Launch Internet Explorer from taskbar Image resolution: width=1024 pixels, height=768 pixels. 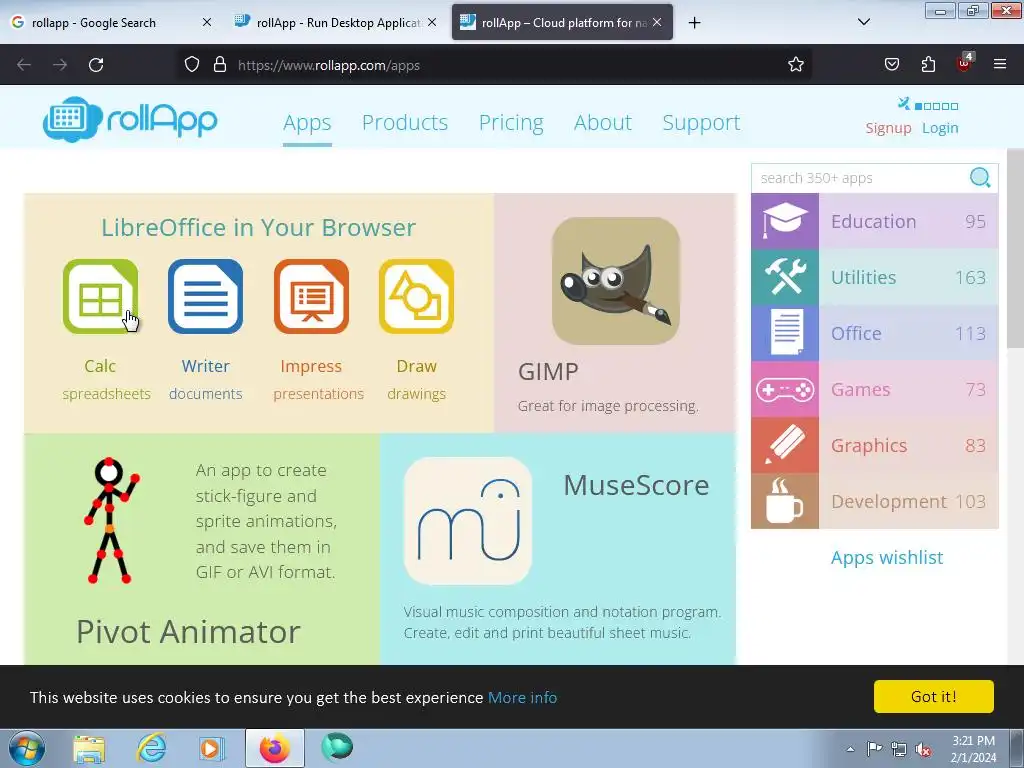152,748
